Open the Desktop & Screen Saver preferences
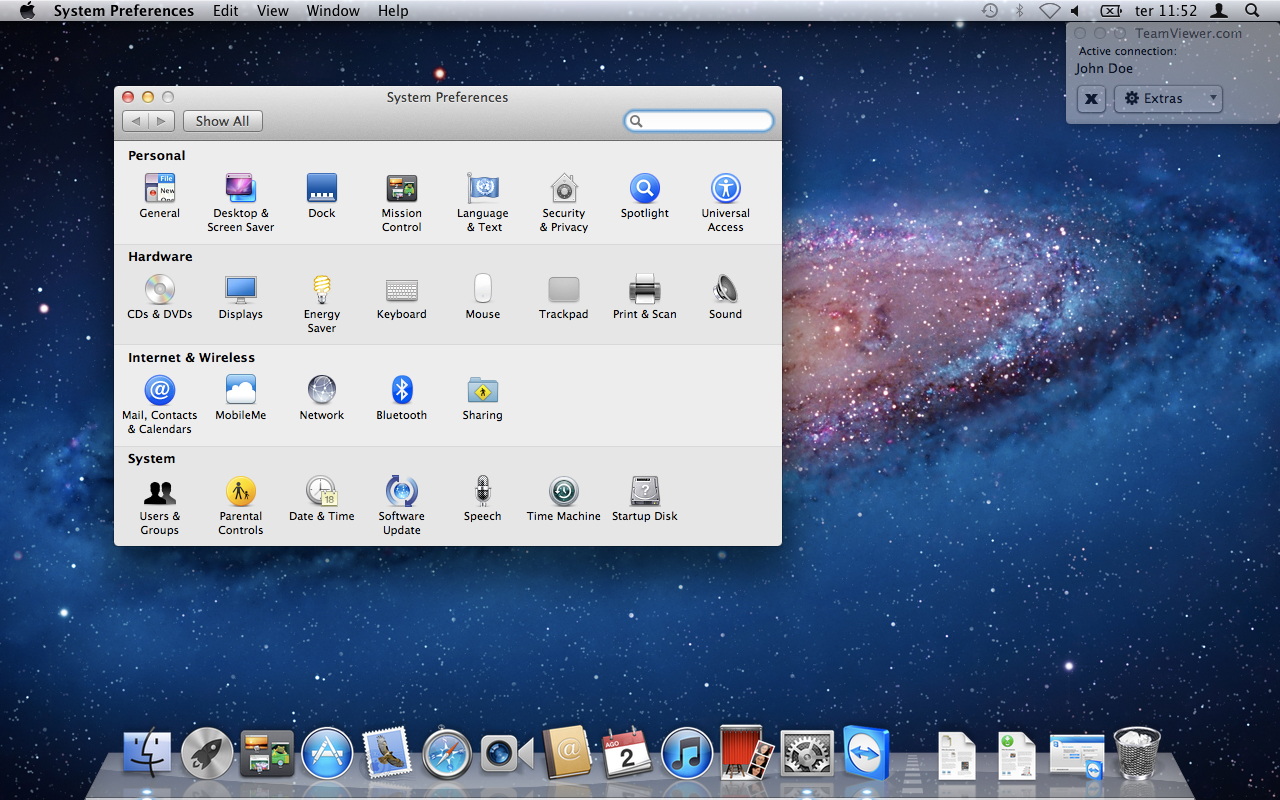Screen dimensions: 1280x800 [x=240, y=190]
